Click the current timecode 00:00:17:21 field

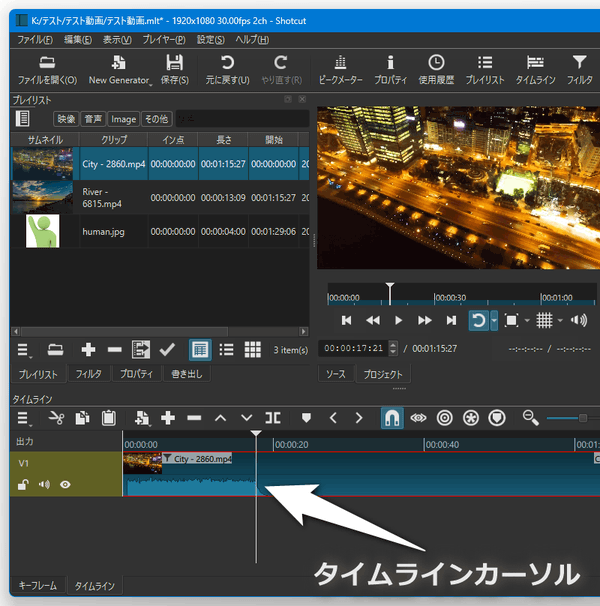(x=354, y=349)
